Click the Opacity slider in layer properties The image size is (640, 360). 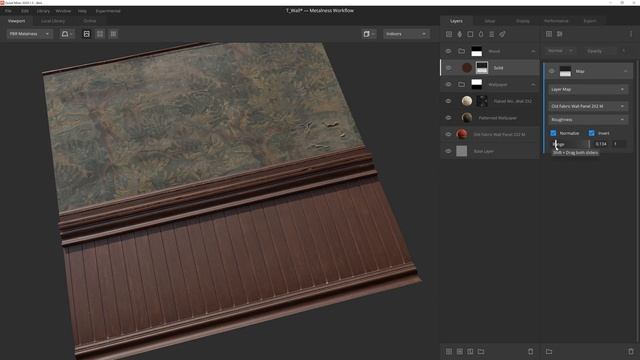click(601, 51)
